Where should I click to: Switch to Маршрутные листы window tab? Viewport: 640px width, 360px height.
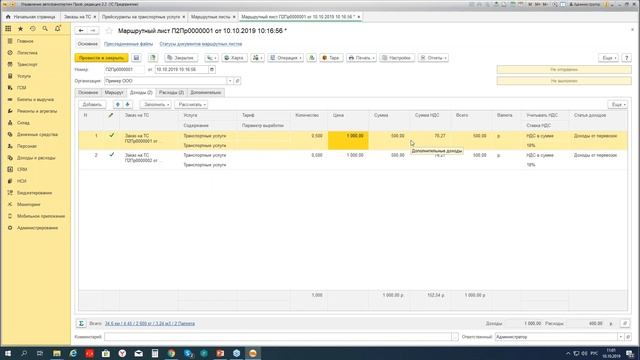click(211, 17)
